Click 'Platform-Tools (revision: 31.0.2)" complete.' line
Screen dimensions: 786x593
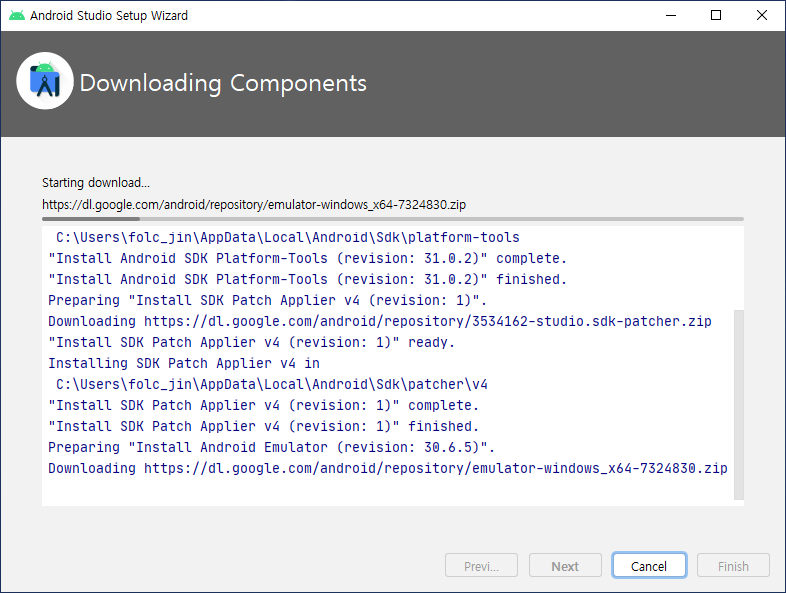(307, 258)
